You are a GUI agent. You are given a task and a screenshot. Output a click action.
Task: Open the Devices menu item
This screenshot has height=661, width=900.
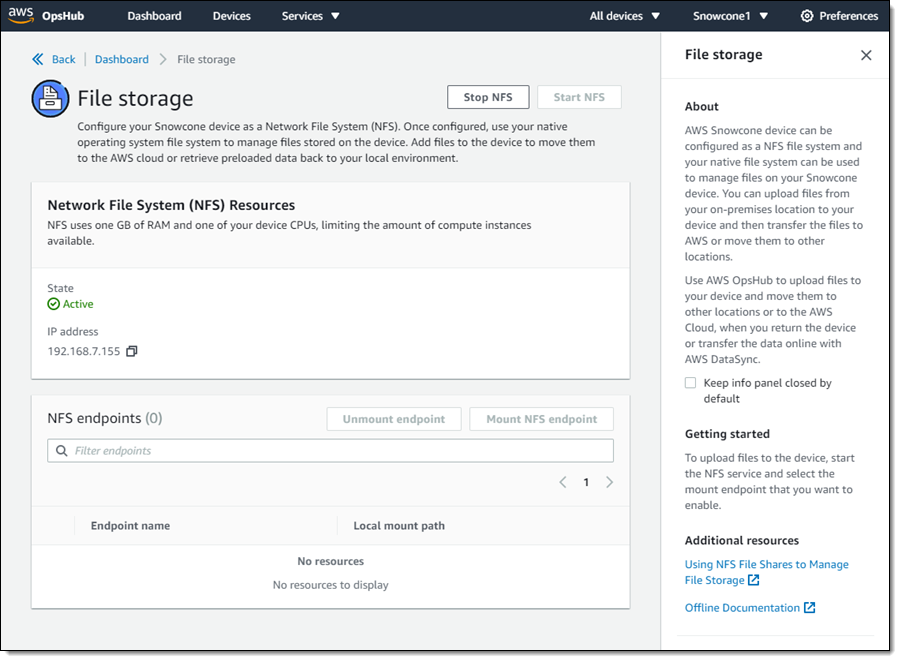pos(232,16)
